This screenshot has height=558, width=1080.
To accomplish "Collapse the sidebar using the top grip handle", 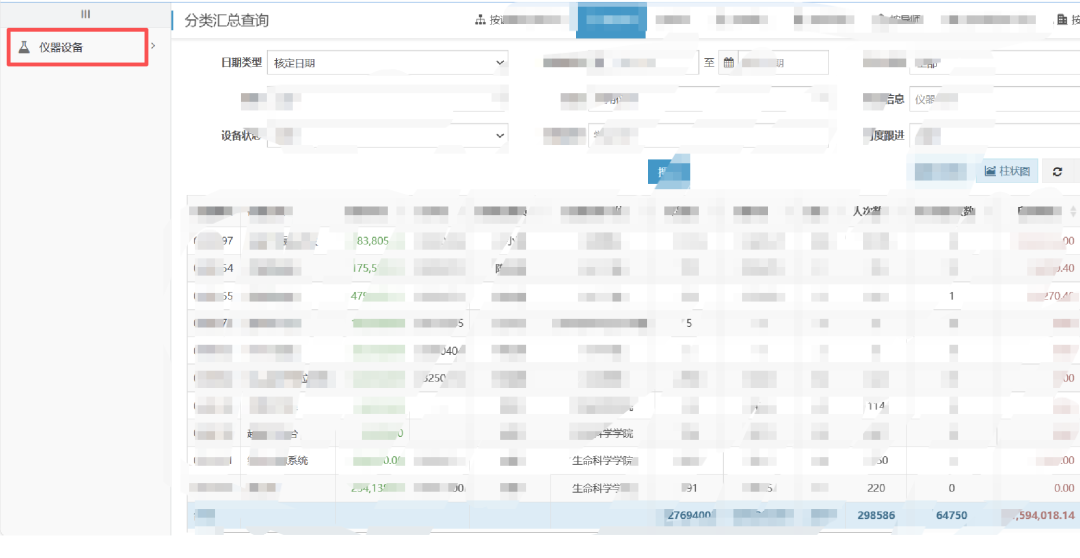I will pos(85,14).
